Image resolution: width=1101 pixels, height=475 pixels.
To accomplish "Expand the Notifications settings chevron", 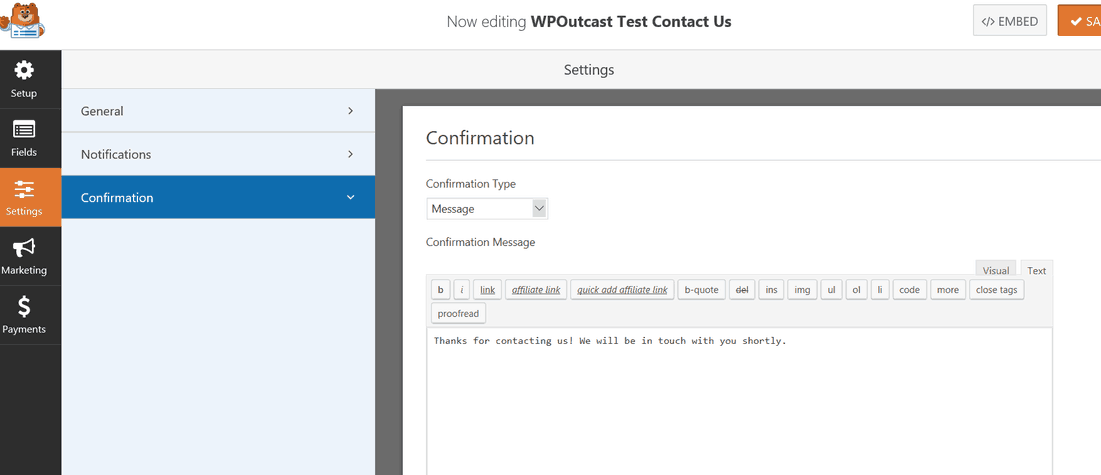I will pos(350,154).
